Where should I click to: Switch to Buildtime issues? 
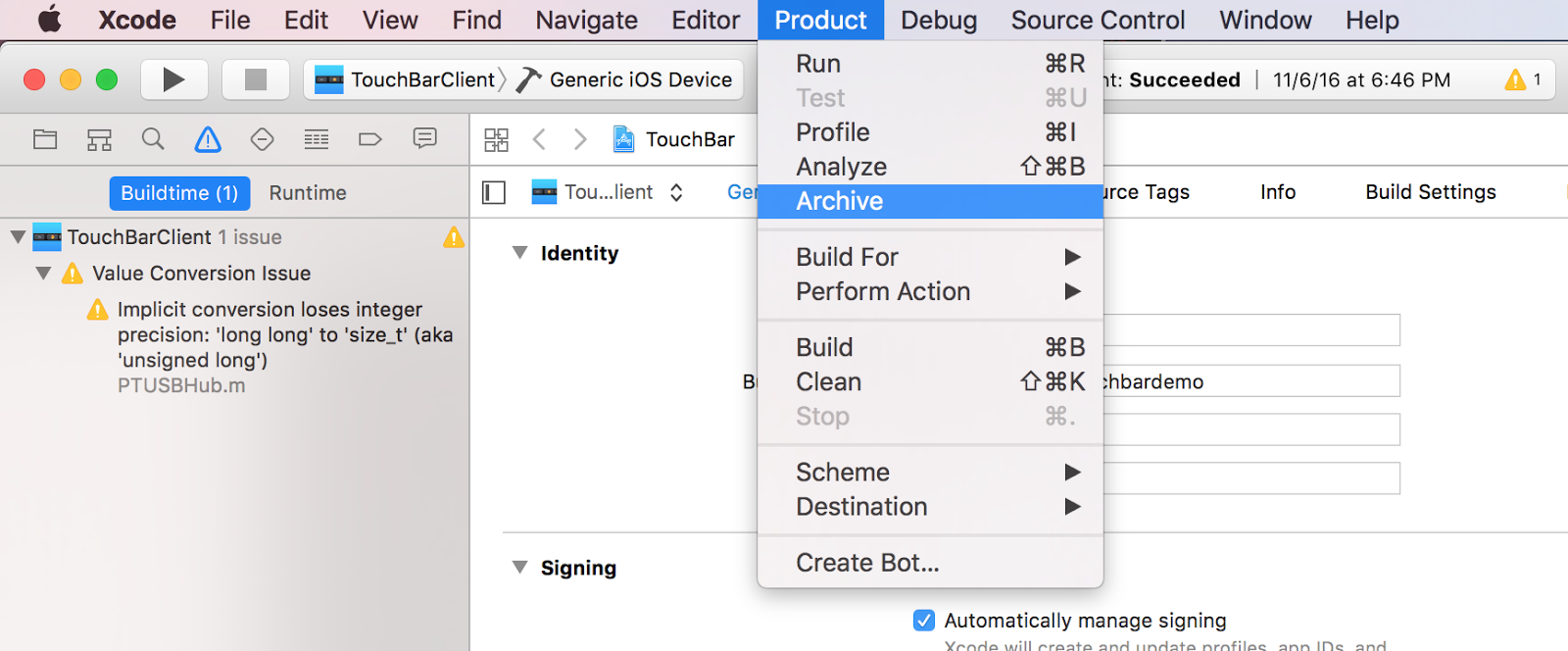(x=179, y=193)
